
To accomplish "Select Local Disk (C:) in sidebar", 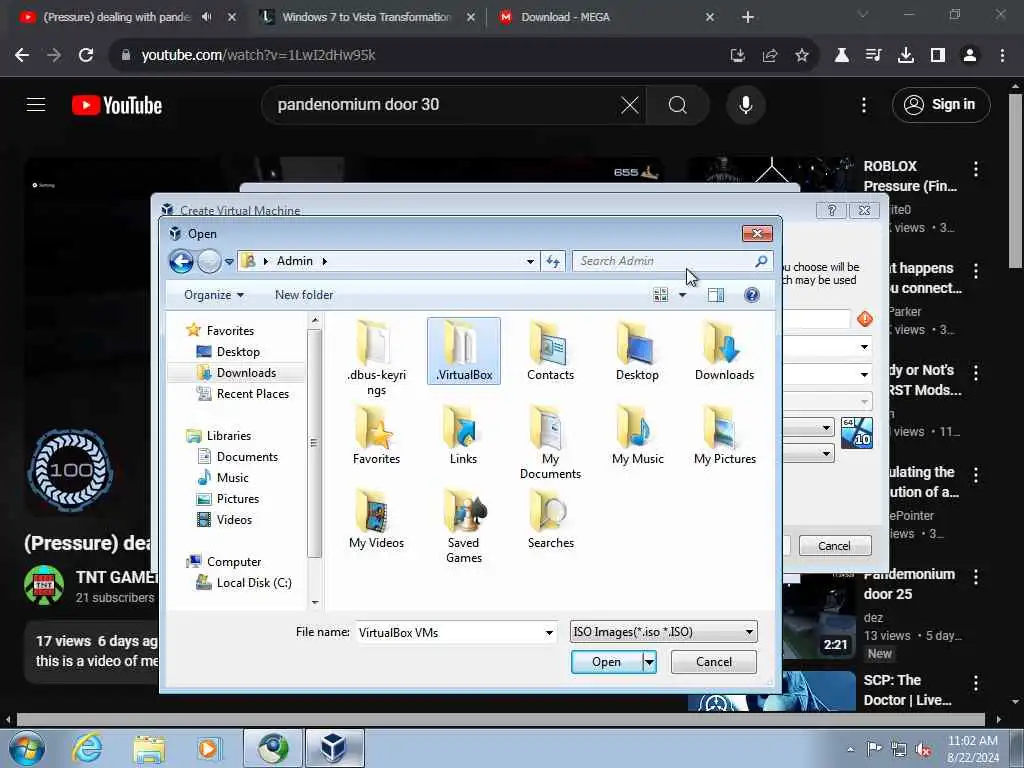I will tap(254, 583).
